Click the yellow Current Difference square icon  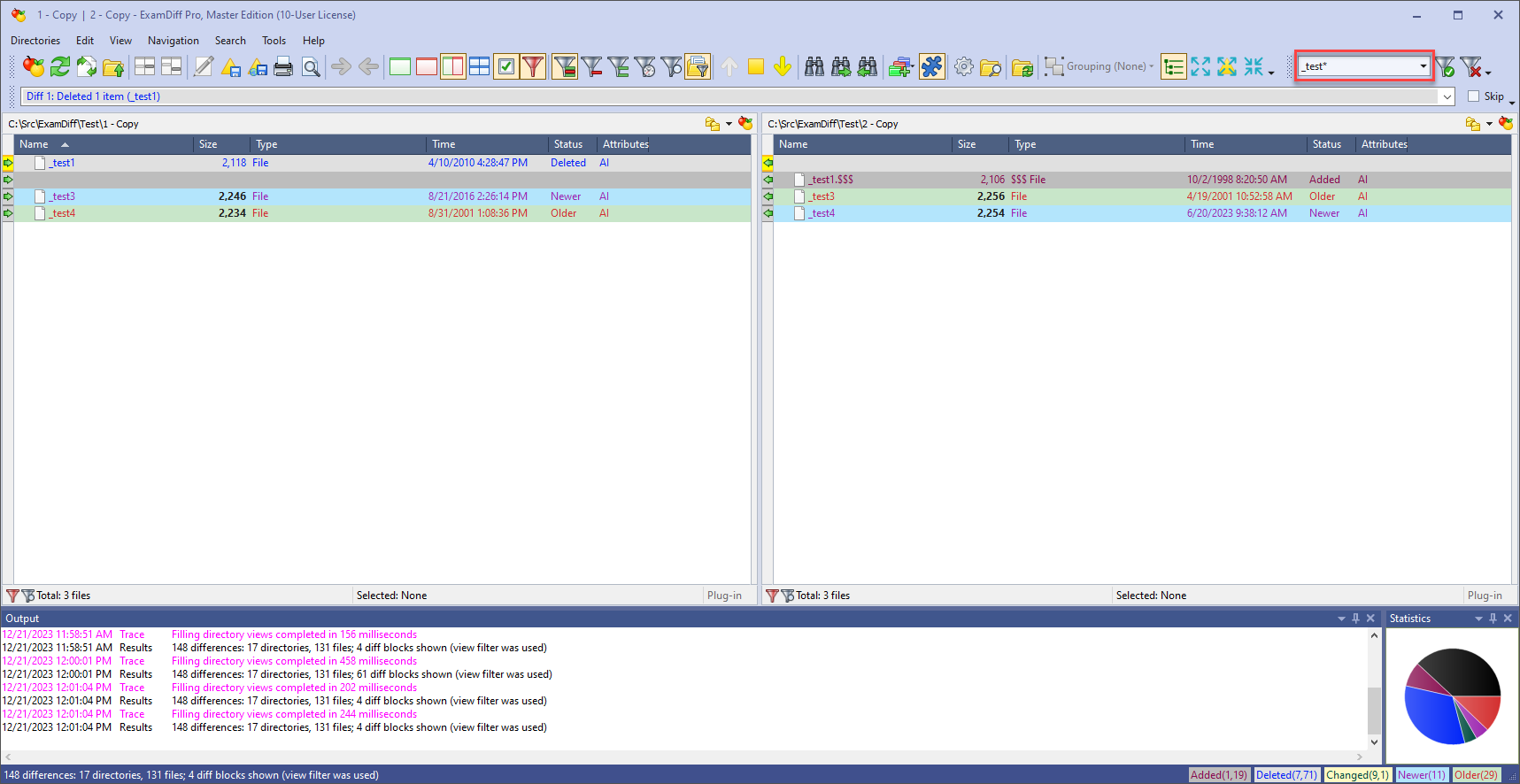pyautogui.click(x=756, y=66)
